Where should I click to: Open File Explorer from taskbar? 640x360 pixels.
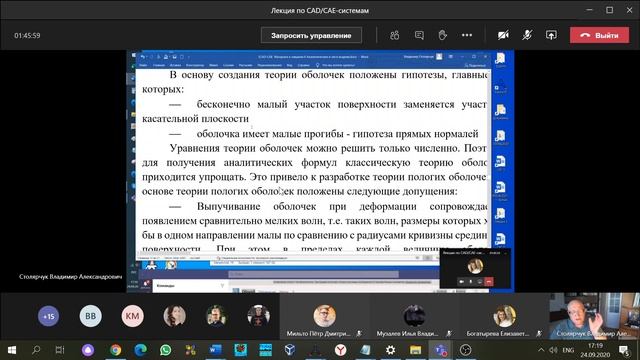[416, 350]
